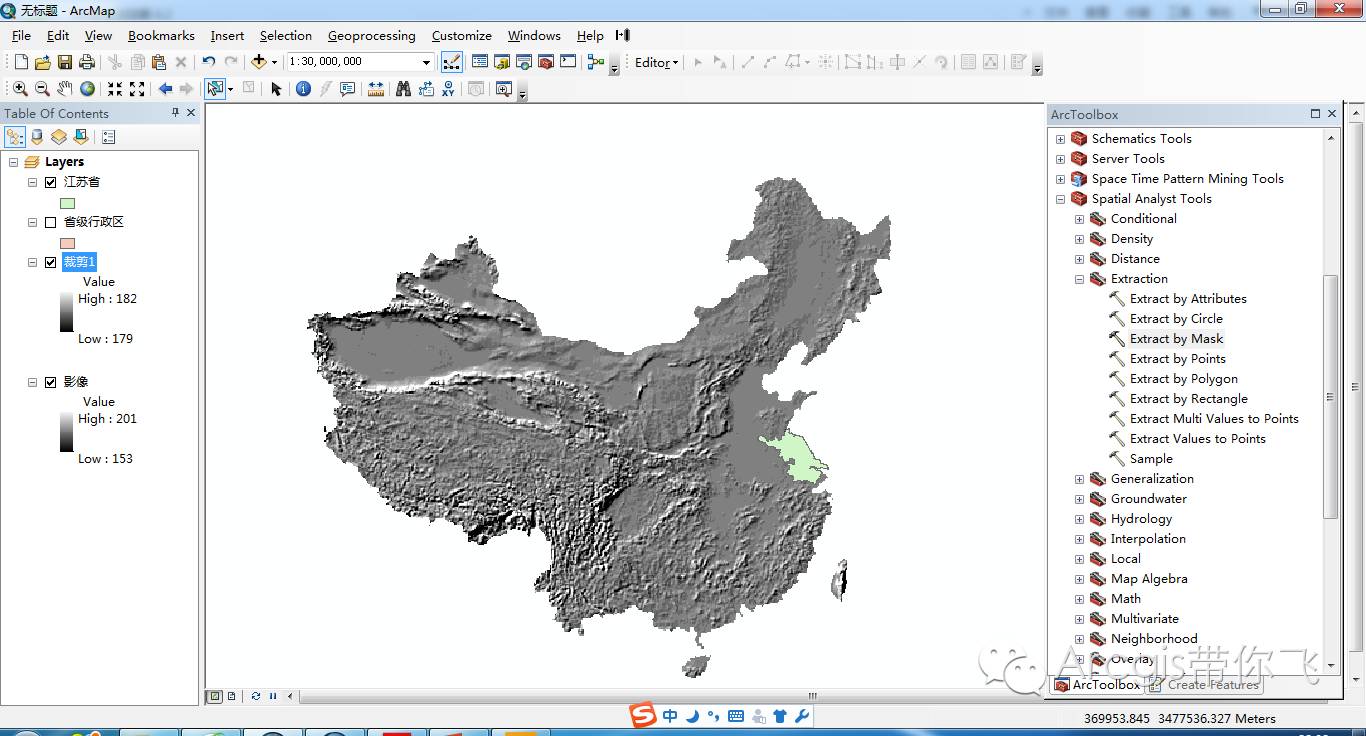Collapse the Layers data frame node
This screenshot has width=1366, height=736.
click(x=13, y=162)
